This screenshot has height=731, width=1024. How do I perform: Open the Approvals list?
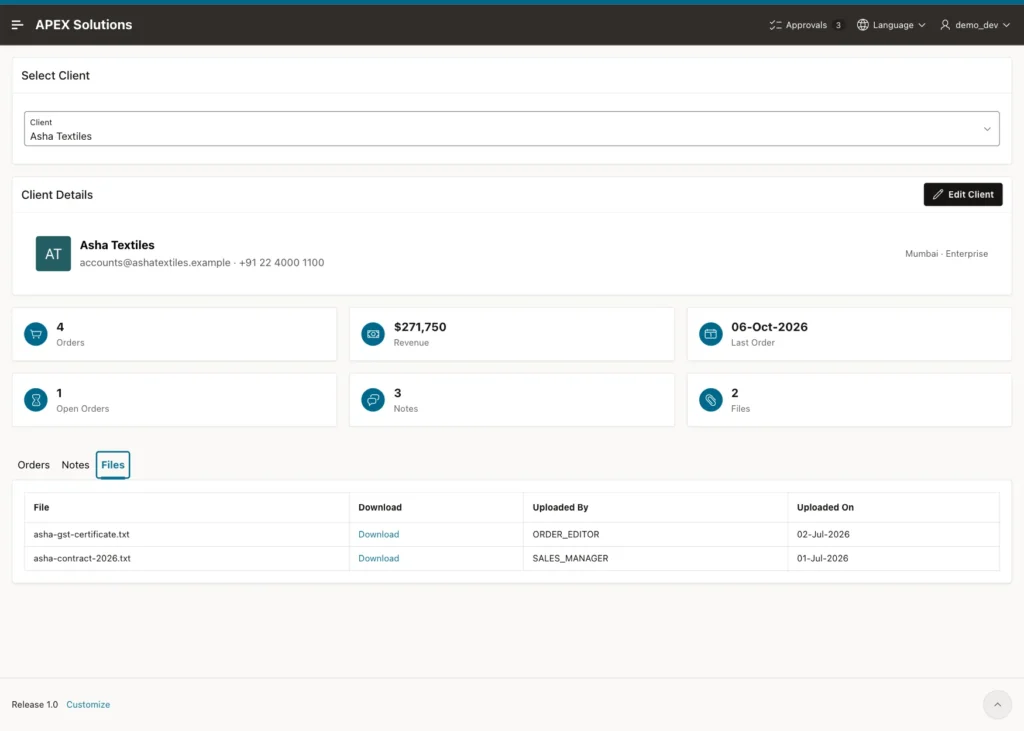[x=806, y=25]
